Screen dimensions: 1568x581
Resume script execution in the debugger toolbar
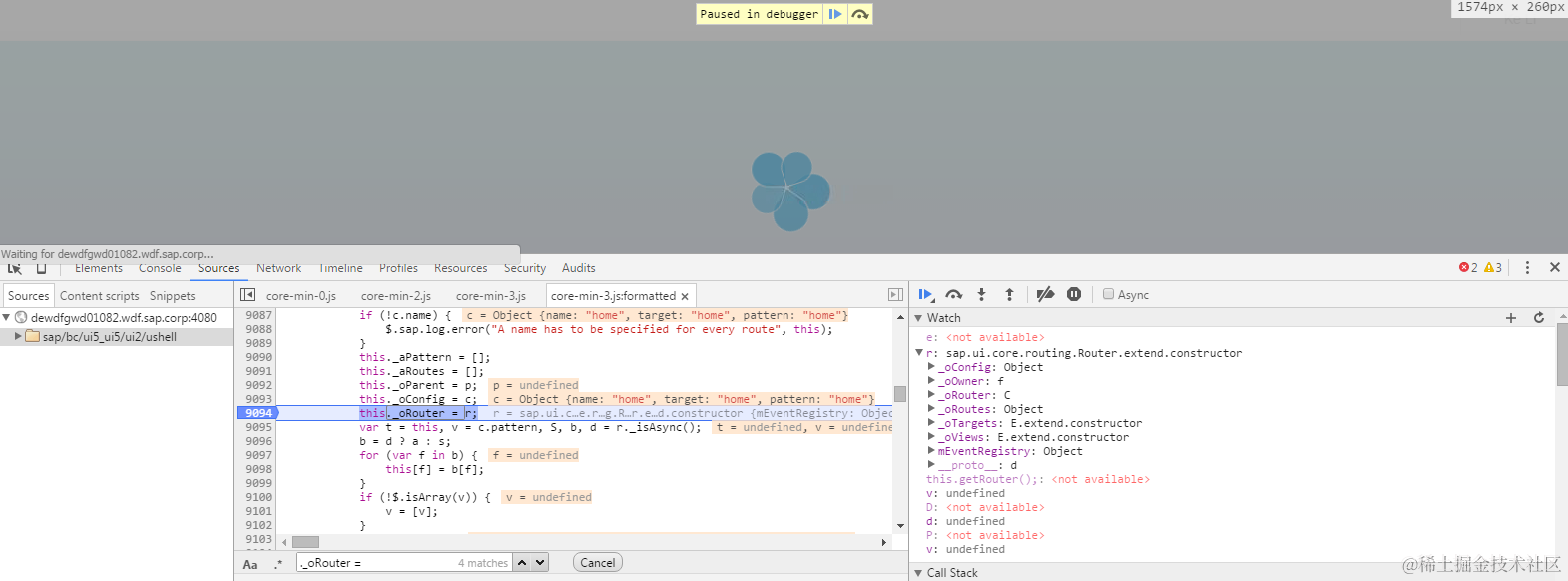point(925,294)
